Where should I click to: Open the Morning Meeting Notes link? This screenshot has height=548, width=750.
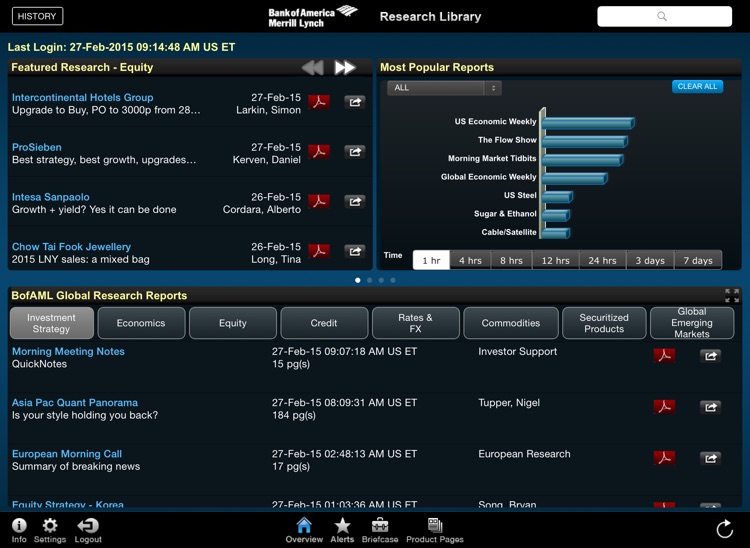coord(68,351)
